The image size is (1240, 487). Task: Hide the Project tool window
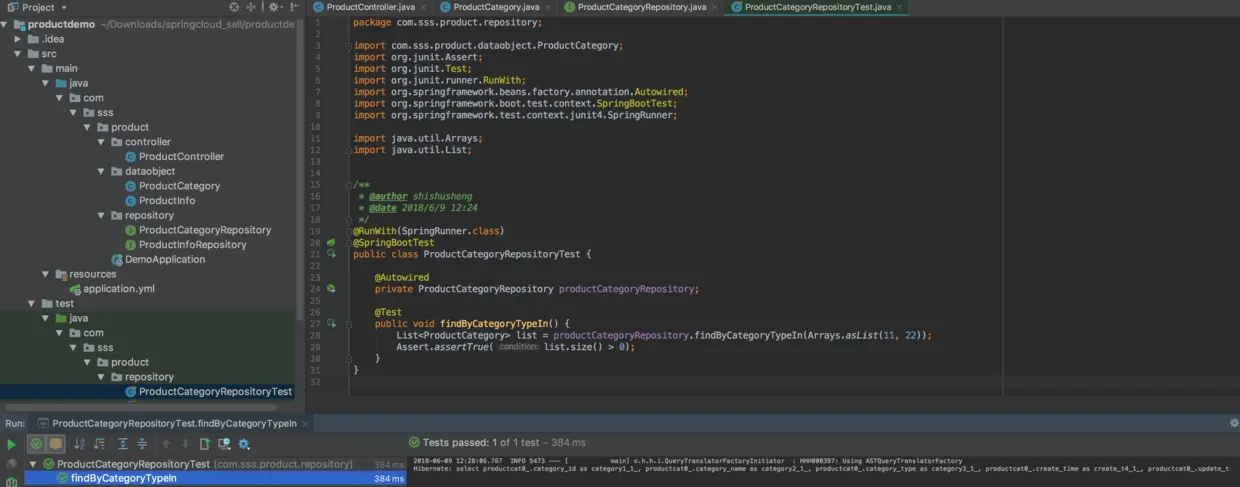pyautogui.click(x=295, y=7)
